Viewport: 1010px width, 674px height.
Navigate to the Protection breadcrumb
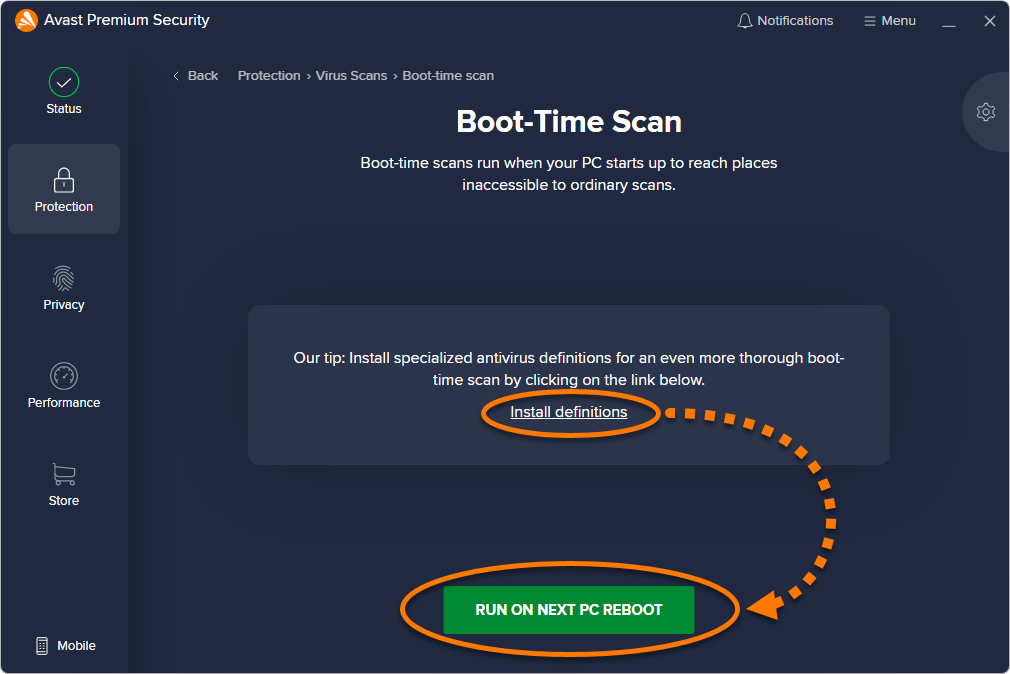tap(269, 76)
